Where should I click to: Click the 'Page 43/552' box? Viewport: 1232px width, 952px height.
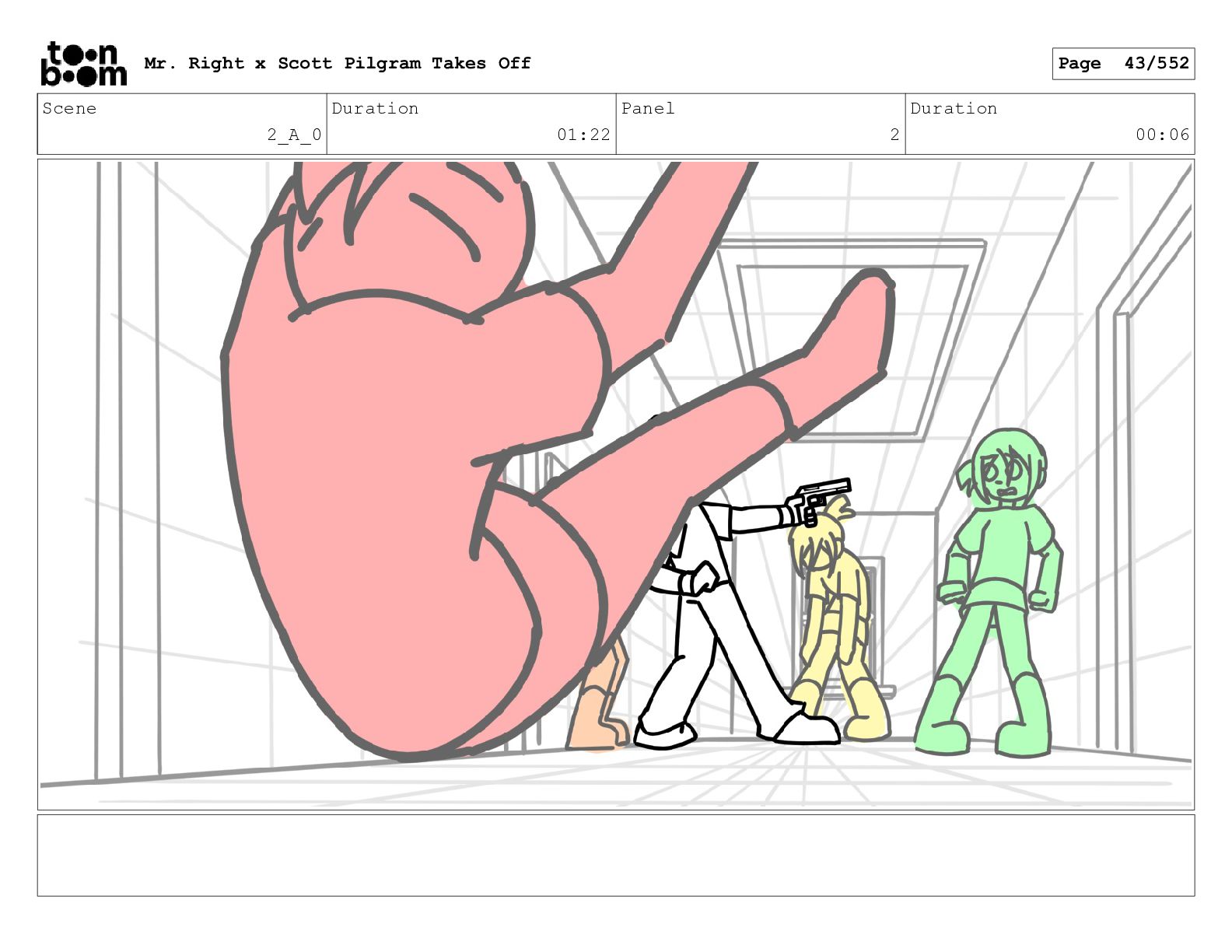click(1123, 64)
